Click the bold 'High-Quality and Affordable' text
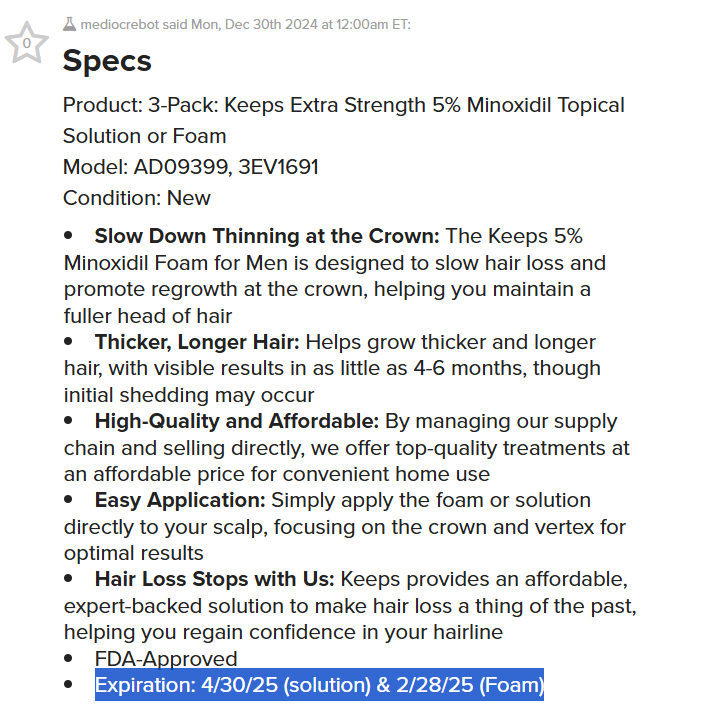 236,421
